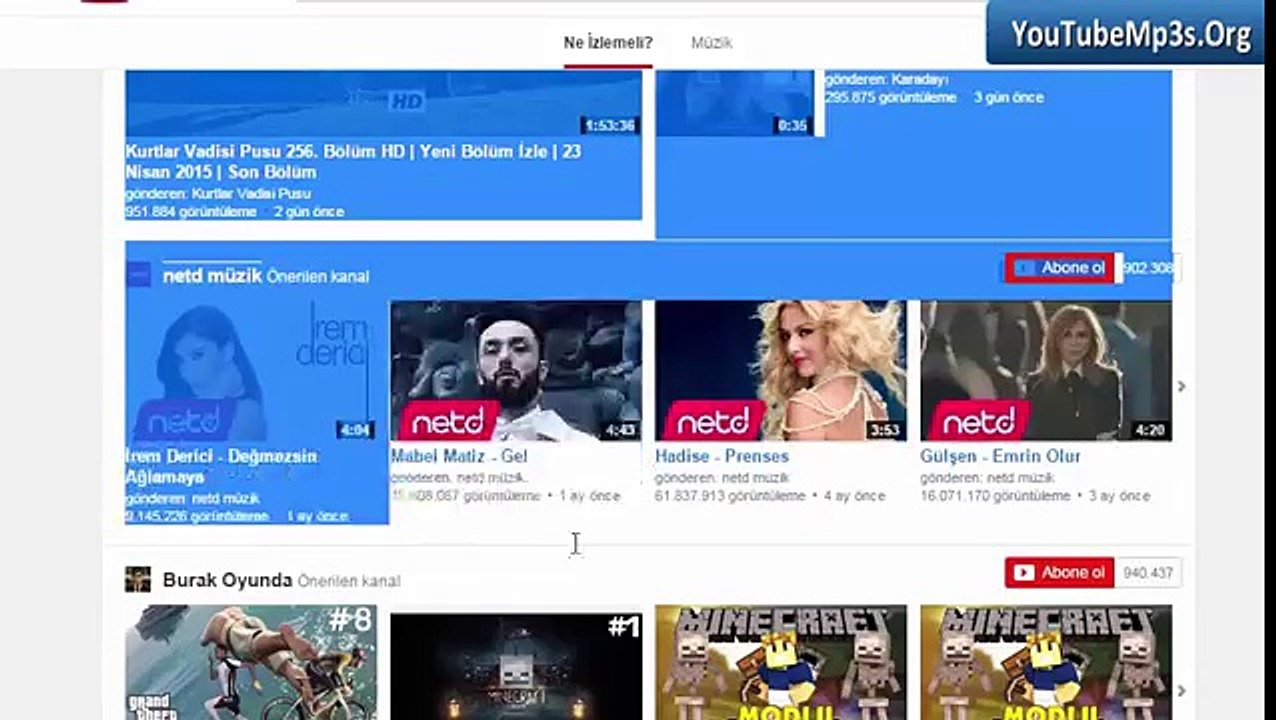Viewport: 1276px width, 720px height.
Task: Show next videos in Burak Oyunda row
Action: point(1181,690)
